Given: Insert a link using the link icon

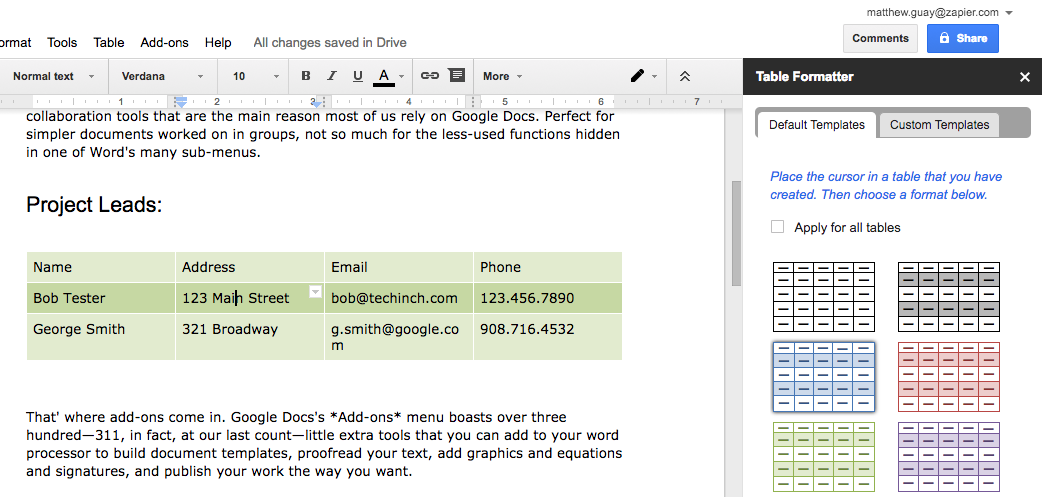Looking at the screenshot, I should (x=430, y=76).
